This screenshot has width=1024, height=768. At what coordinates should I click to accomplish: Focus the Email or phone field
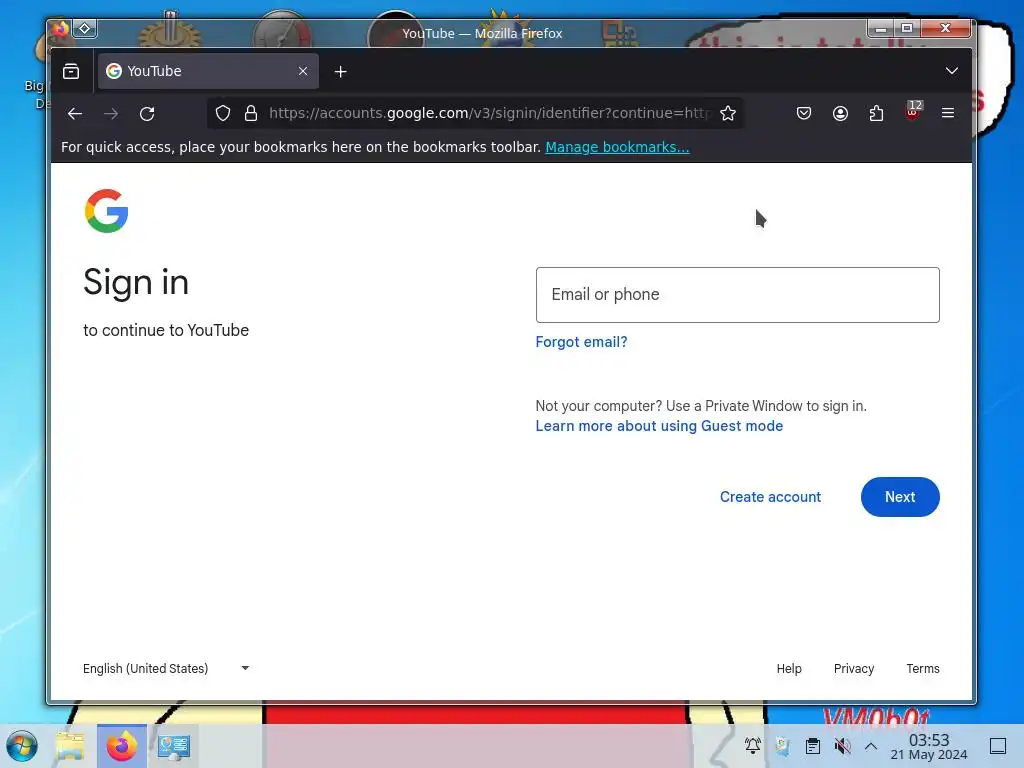737,295
